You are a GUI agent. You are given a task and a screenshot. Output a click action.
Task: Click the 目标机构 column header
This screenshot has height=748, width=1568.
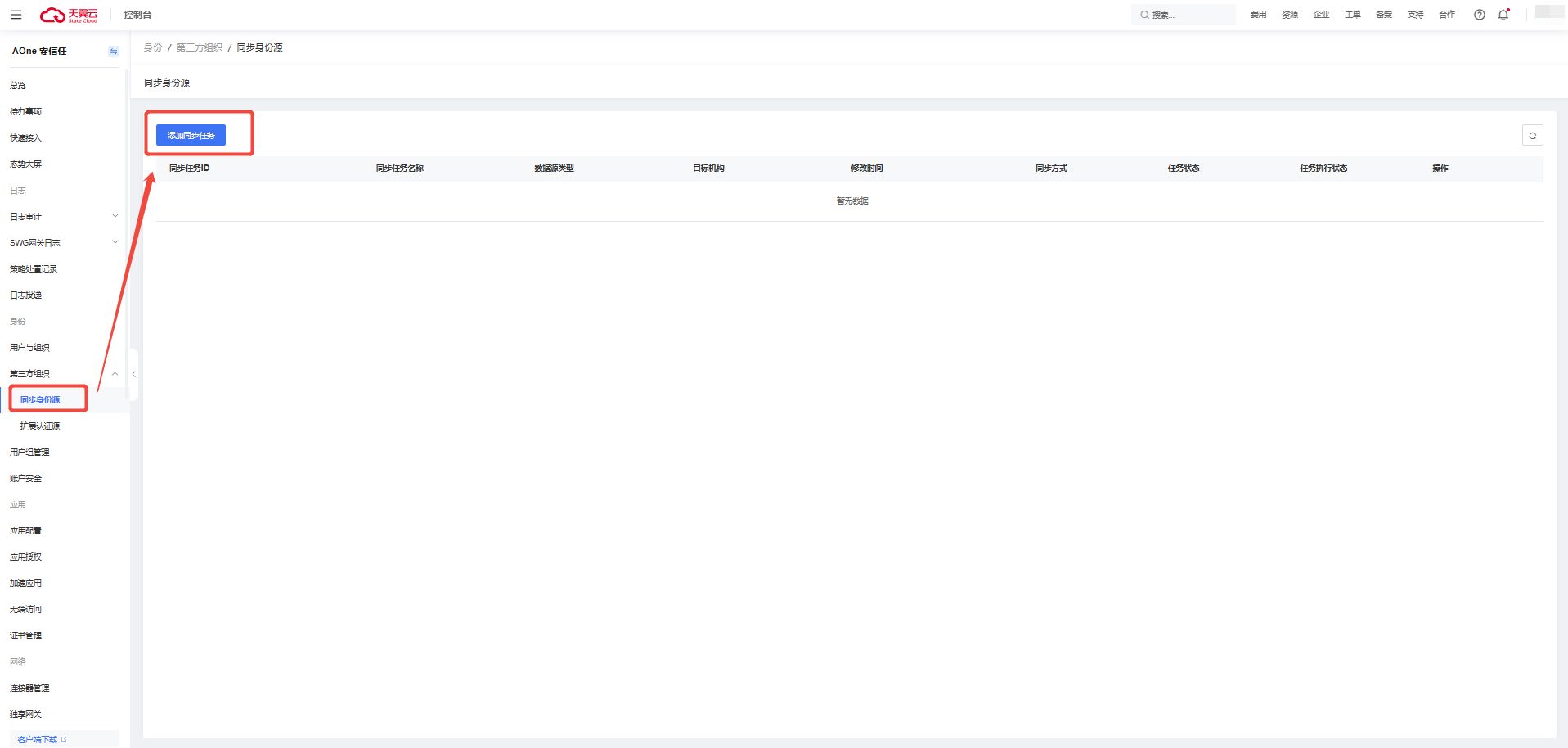pos(708,168)
